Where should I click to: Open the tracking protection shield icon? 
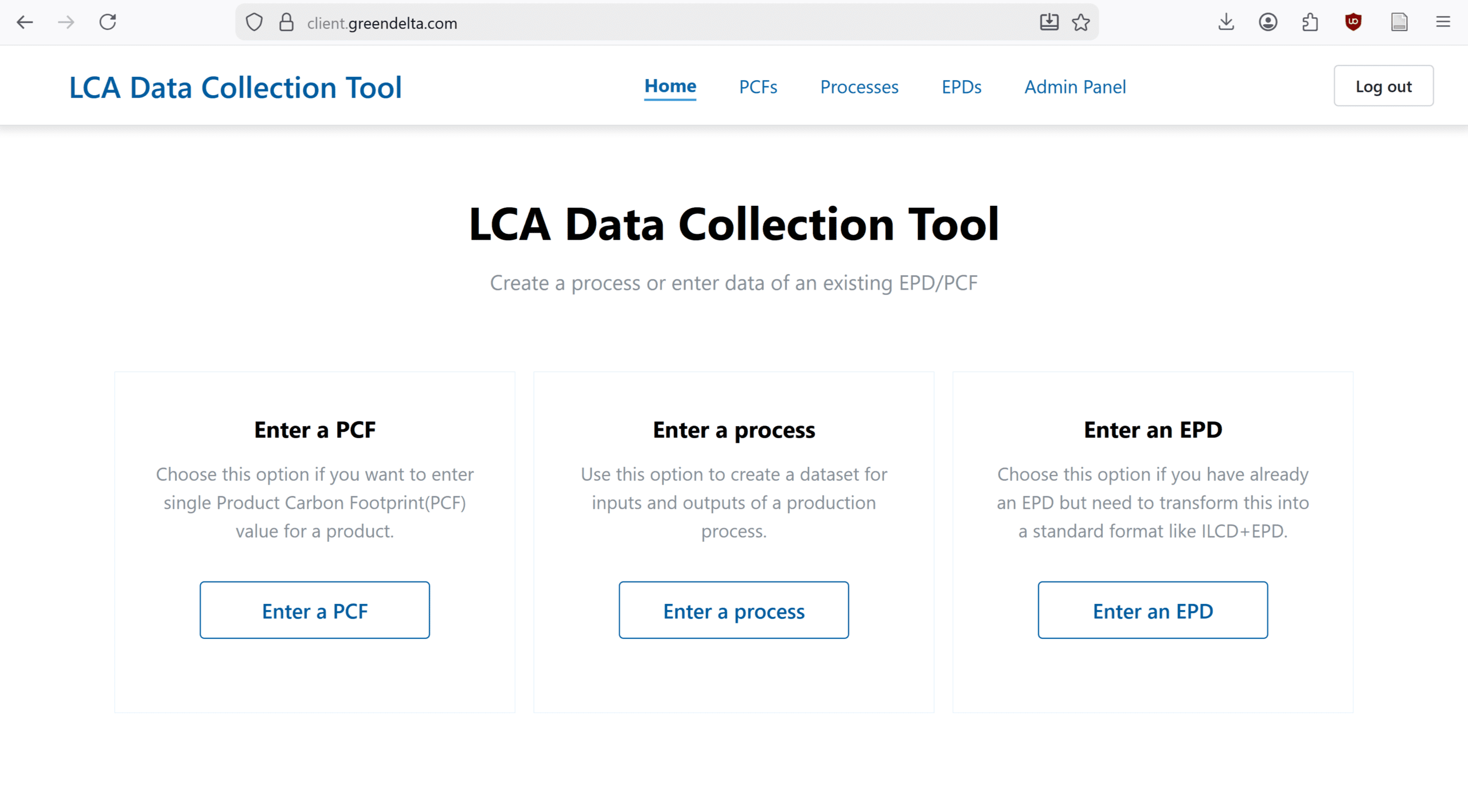point(254,22)
